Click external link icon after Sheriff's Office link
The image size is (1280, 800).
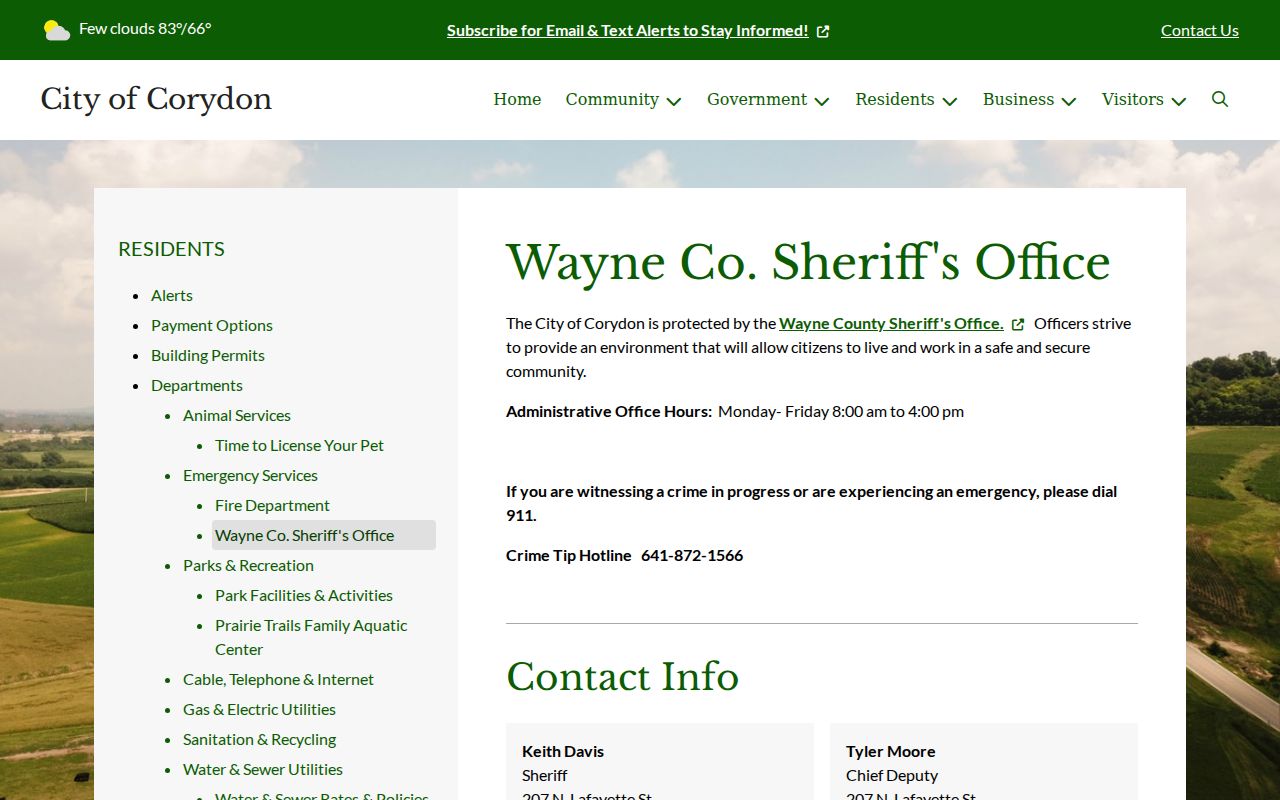click(x=1018, y=324)
